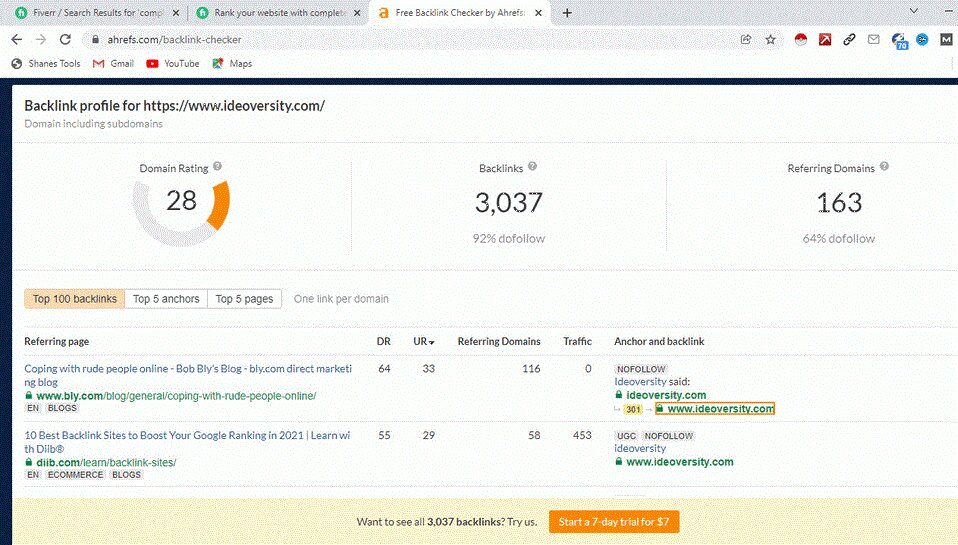Click the Domain Rating help question mark icon

point(218,167)
